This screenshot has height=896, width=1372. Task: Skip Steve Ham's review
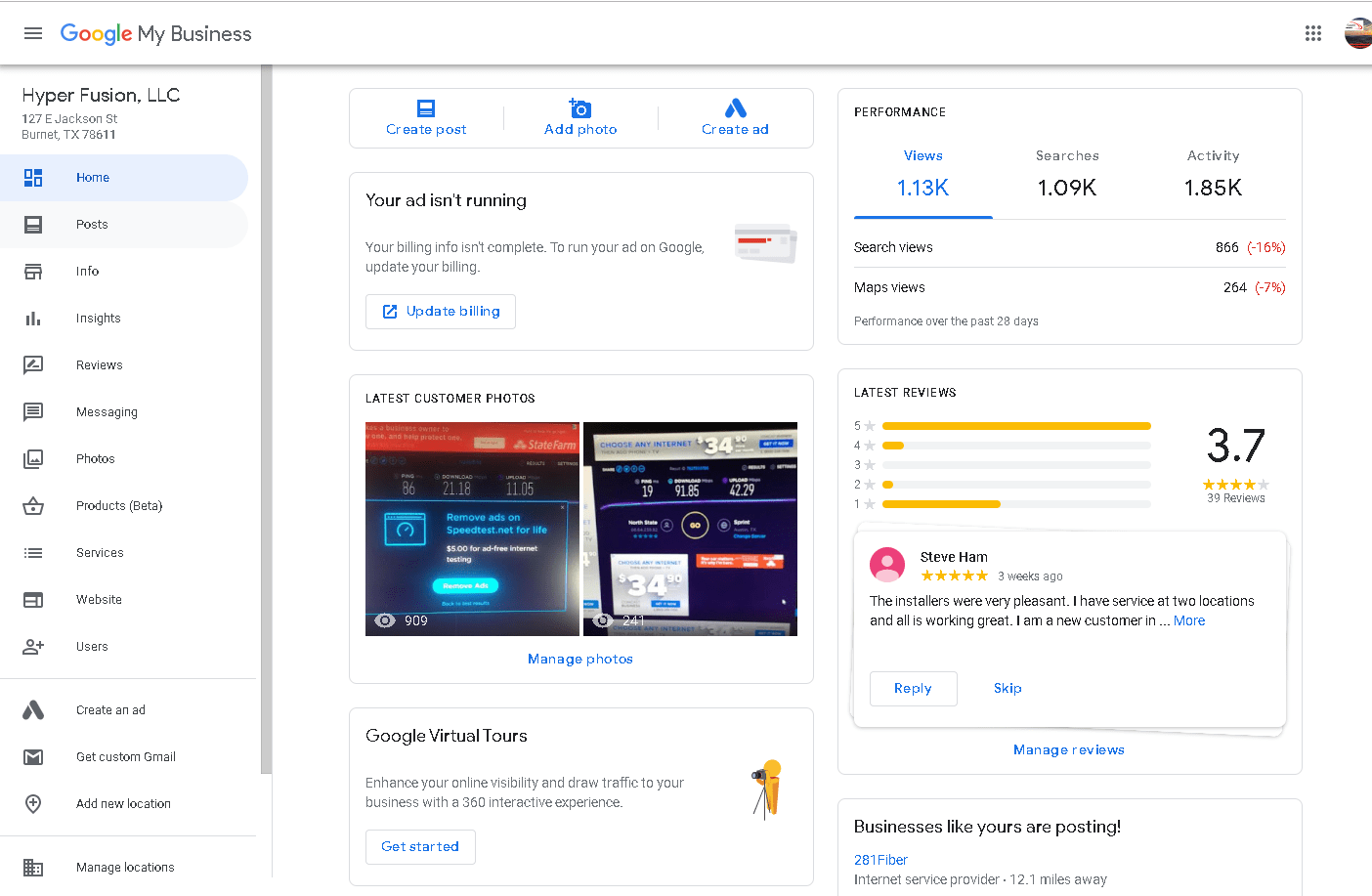coord(1008,689)
